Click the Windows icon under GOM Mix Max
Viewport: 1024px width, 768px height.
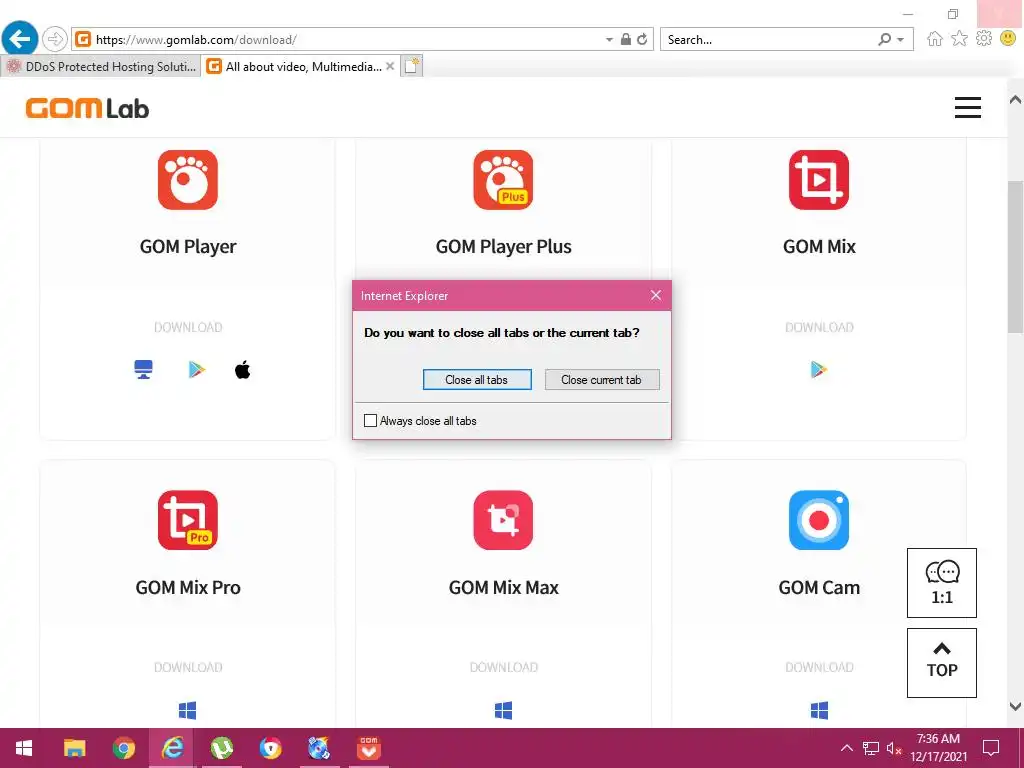point(503,710)
